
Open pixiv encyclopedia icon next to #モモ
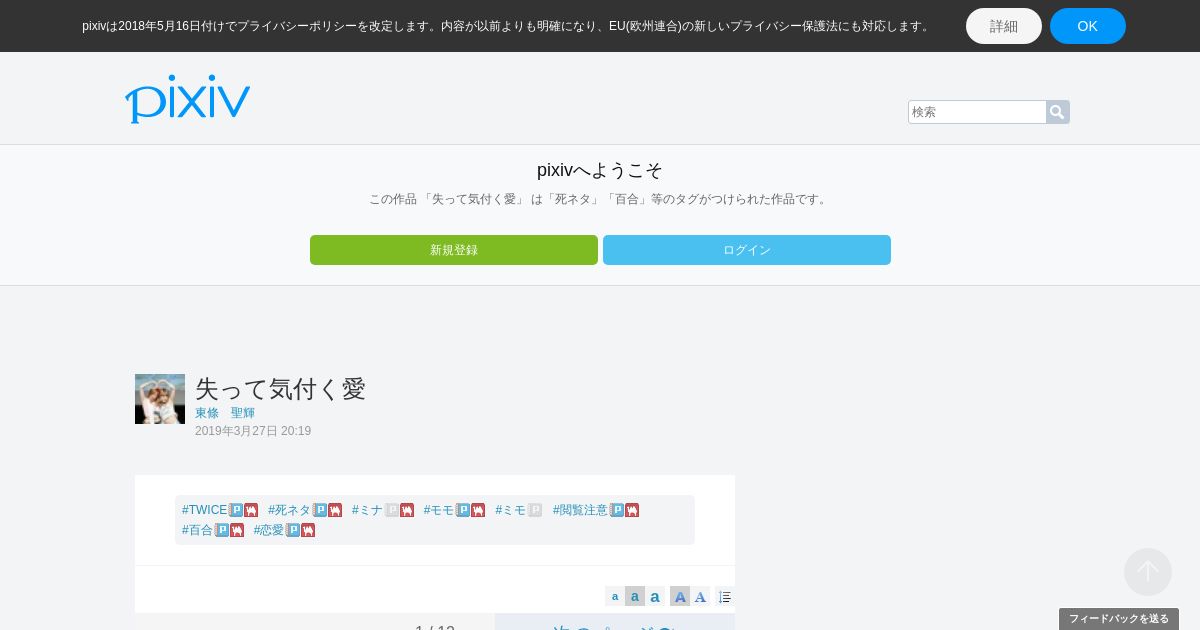(x=463, y=510)
